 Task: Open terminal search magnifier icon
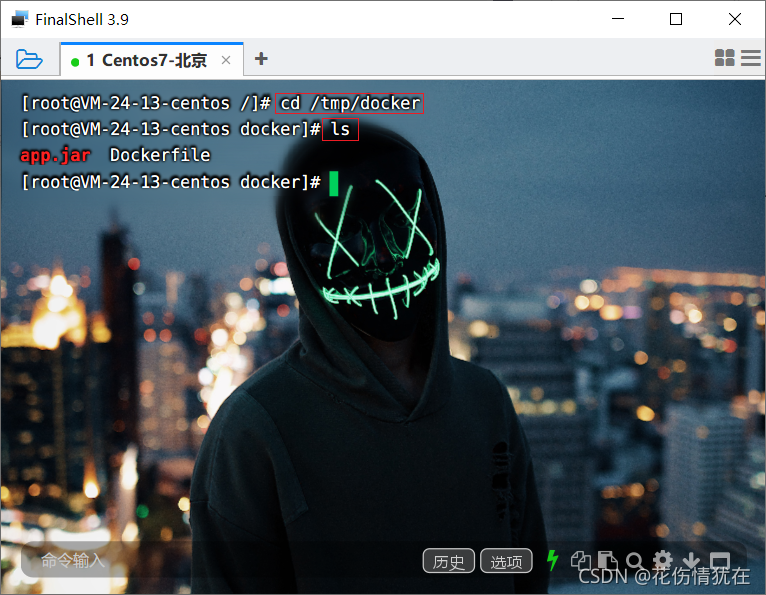(x=635, y=561)
